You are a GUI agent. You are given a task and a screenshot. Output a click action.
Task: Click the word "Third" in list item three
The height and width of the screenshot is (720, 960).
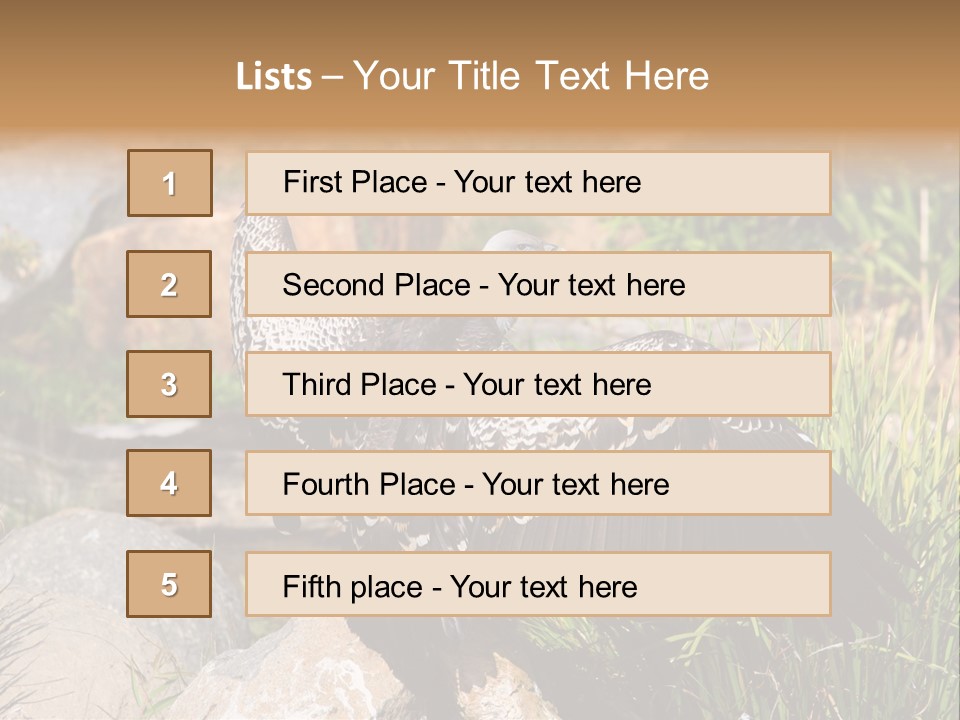pos(319,385)
